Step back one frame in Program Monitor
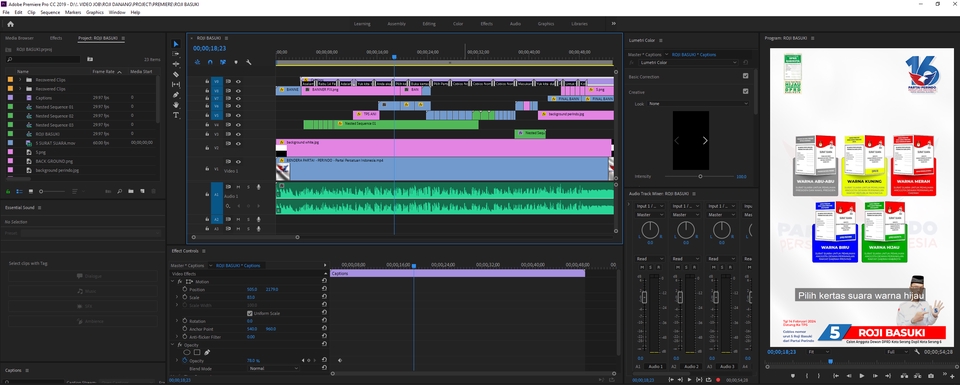The image size is (960, 385). [849, 376]
